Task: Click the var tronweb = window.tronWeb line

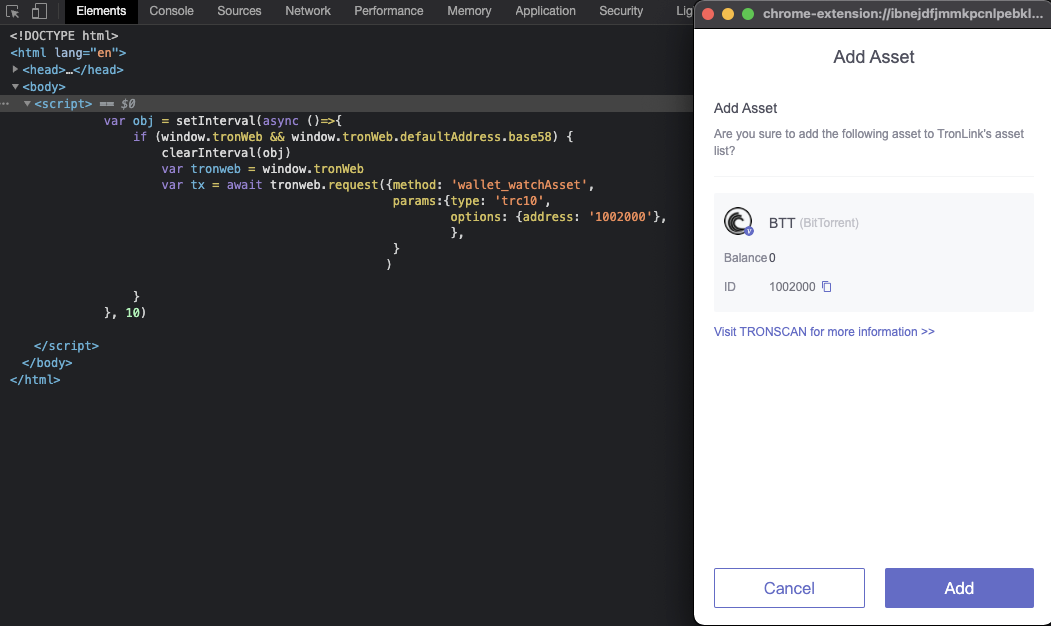Action: 262,169
